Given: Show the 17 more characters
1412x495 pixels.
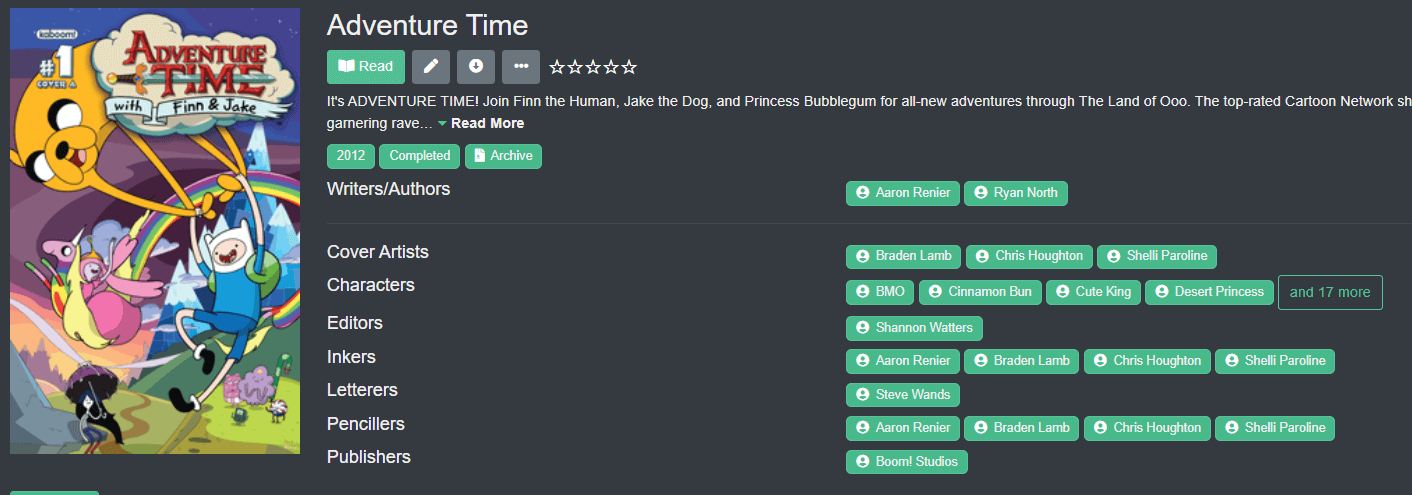Looking at the screenshot, I should click(1330, 292).
